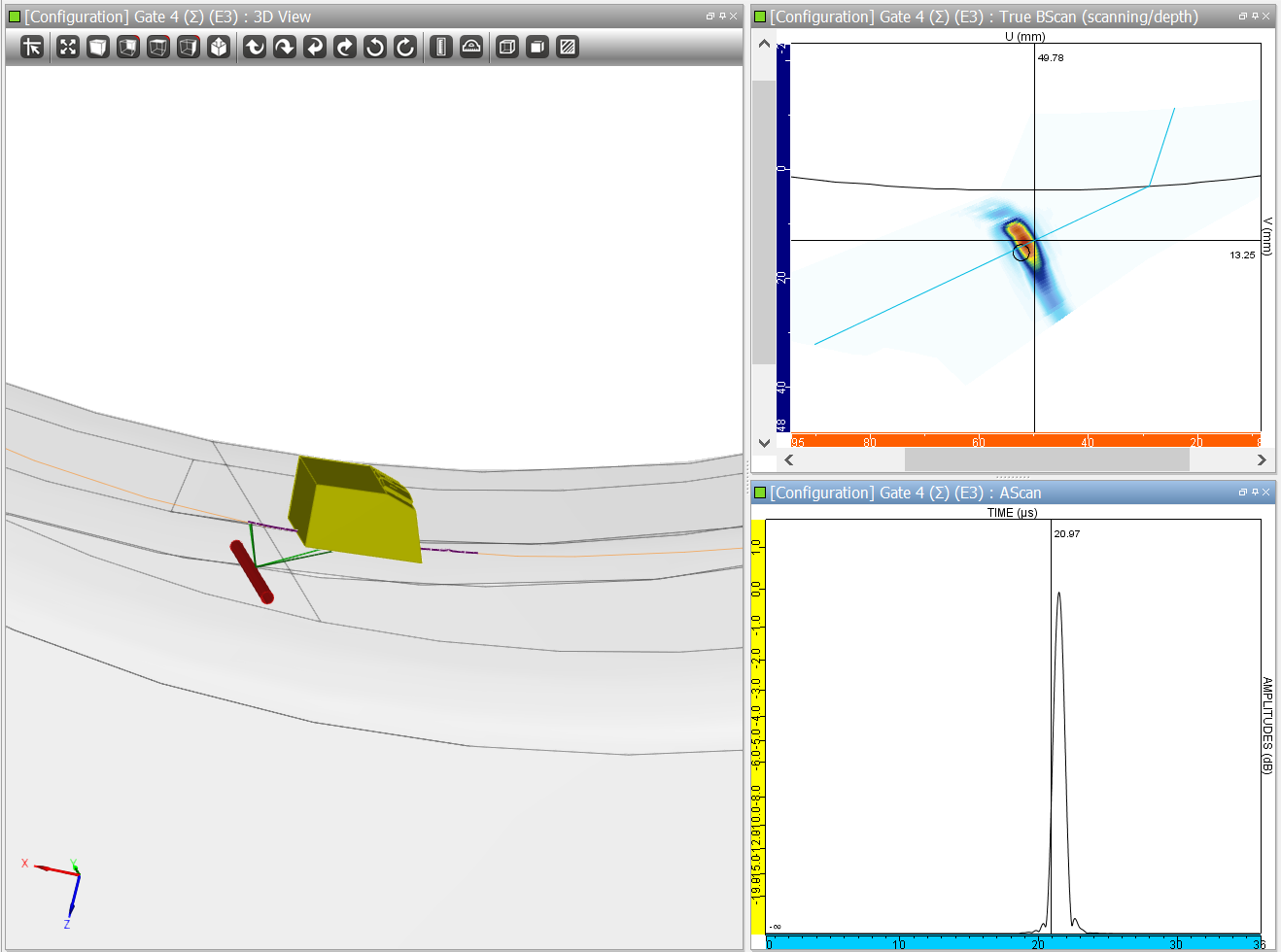
Task: Click the BScan vertical scrollbar up arrow
Action: click(x=764, y=44)
